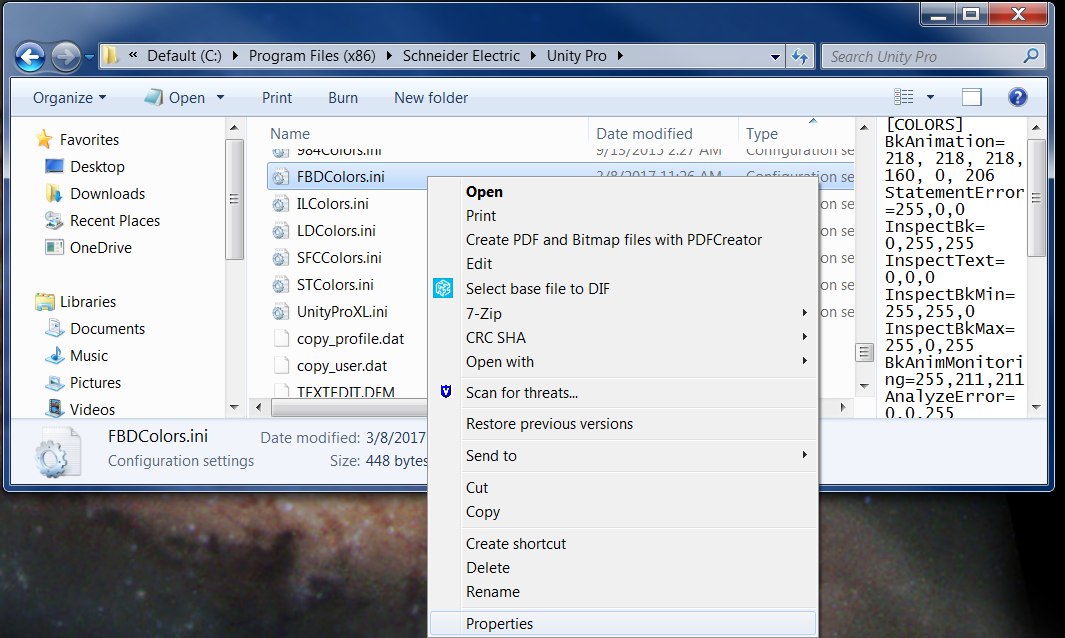The image size is (1065, 638).
Task: Open the recent locations dropdown arrow
Action: (89, 57)
